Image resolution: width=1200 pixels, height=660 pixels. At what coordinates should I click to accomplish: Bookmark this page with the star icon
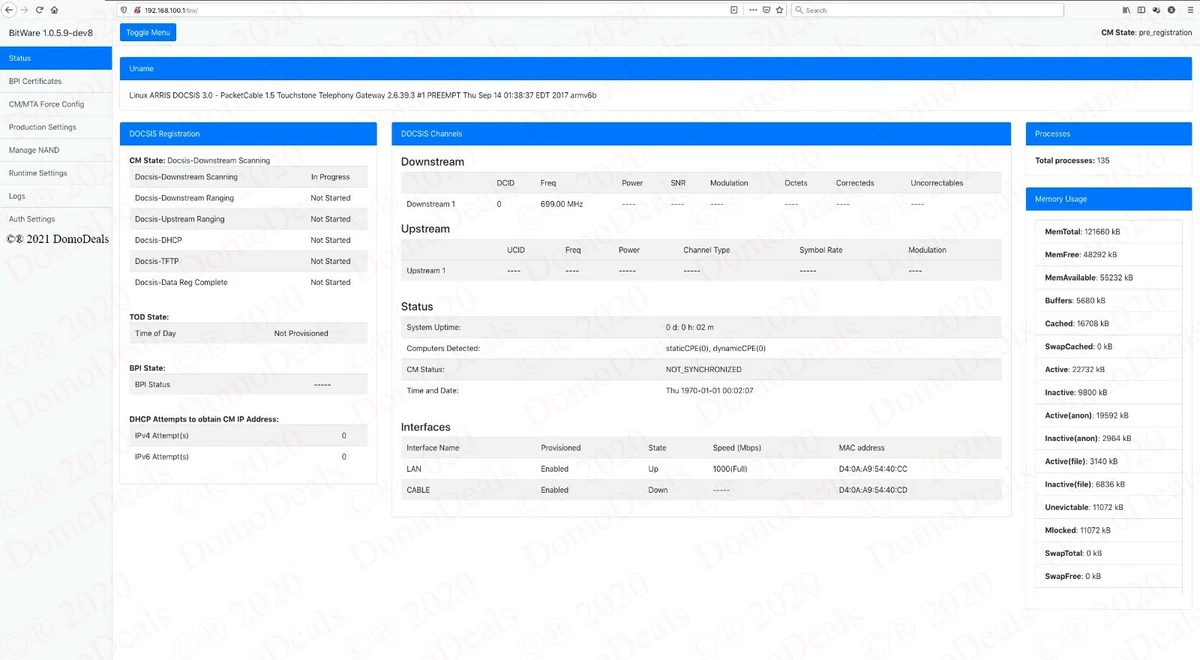(x=779, y=9)
